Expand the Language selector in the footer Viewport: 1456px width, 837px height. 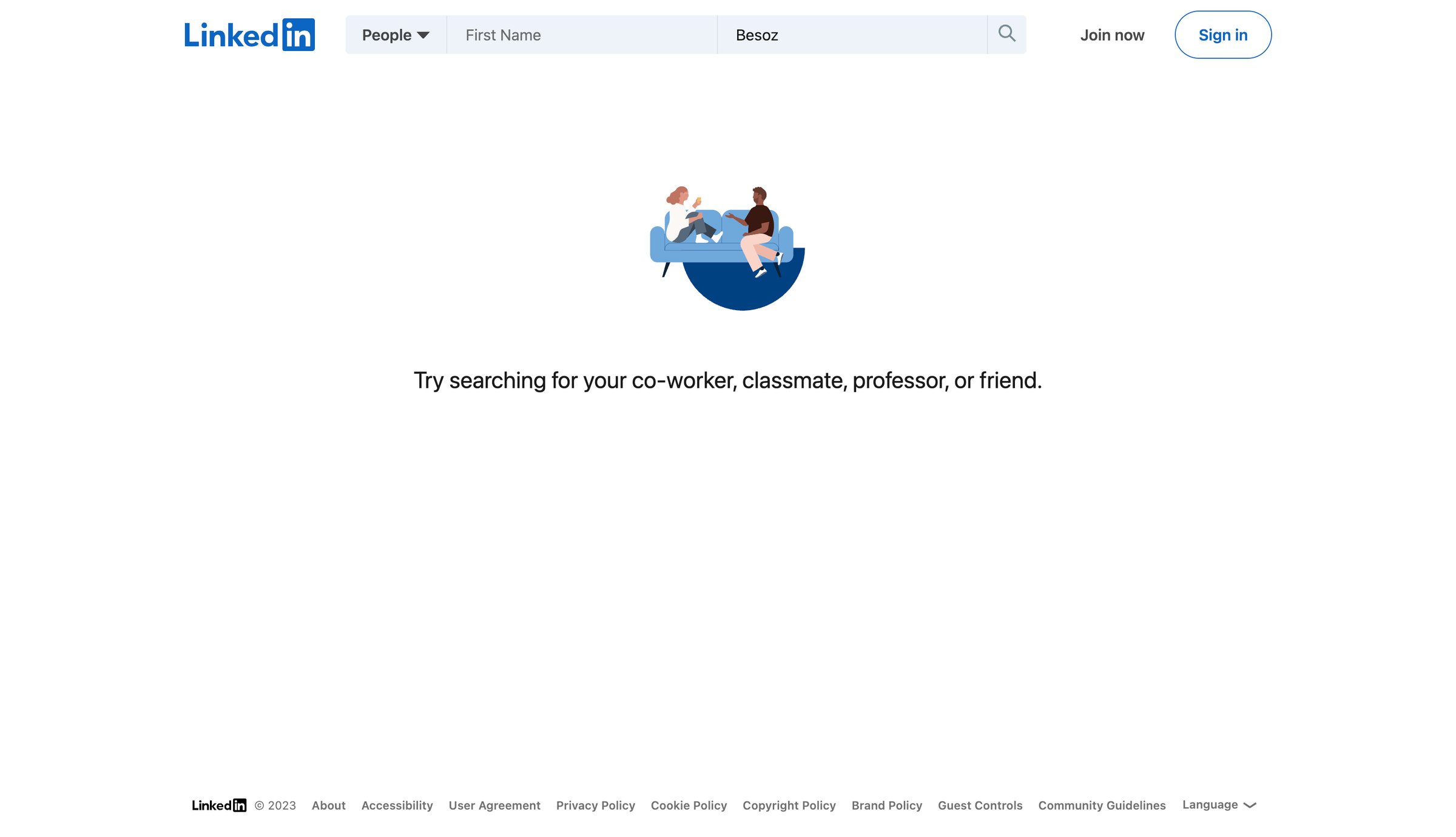pos(1219,805)
